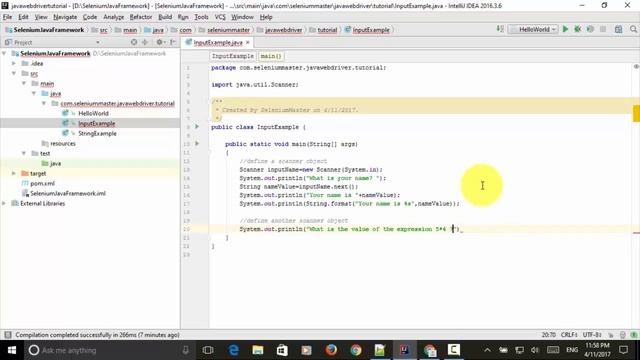Click UTF-8 encoding in status bar
Viewport: 640px width, 360px height.
click(x=591, y=335)
